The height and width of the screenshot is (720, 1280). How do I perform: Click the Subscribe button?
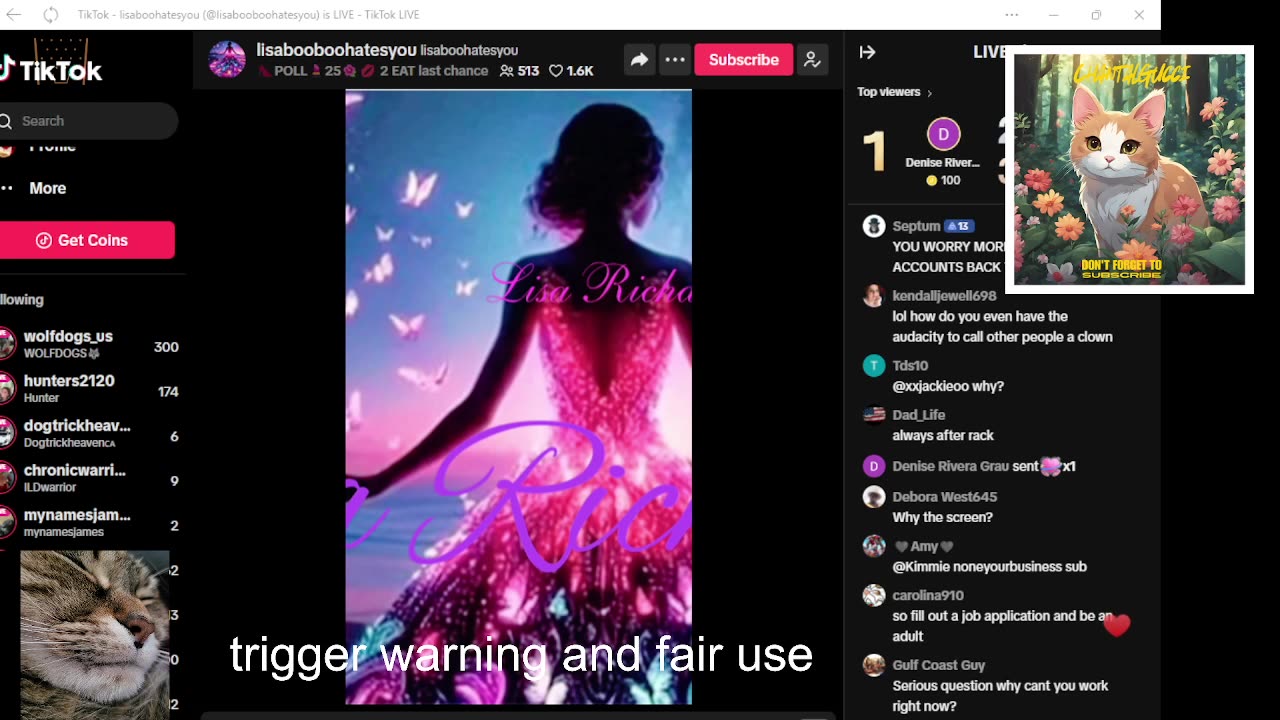click(743, 60)
